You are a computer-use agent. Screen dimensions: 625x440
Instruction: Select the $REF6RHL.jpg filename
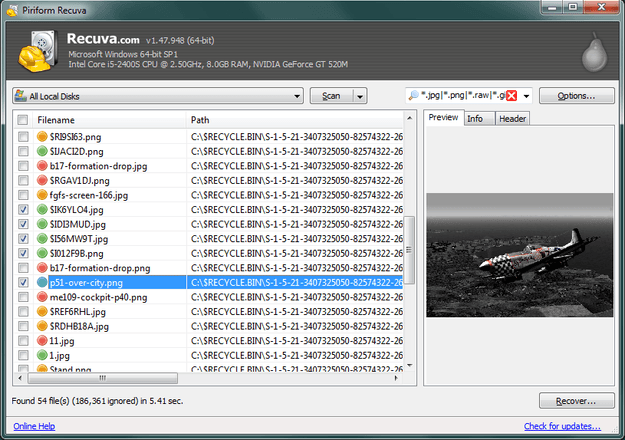pyautogui.click(x=78, y=312)
